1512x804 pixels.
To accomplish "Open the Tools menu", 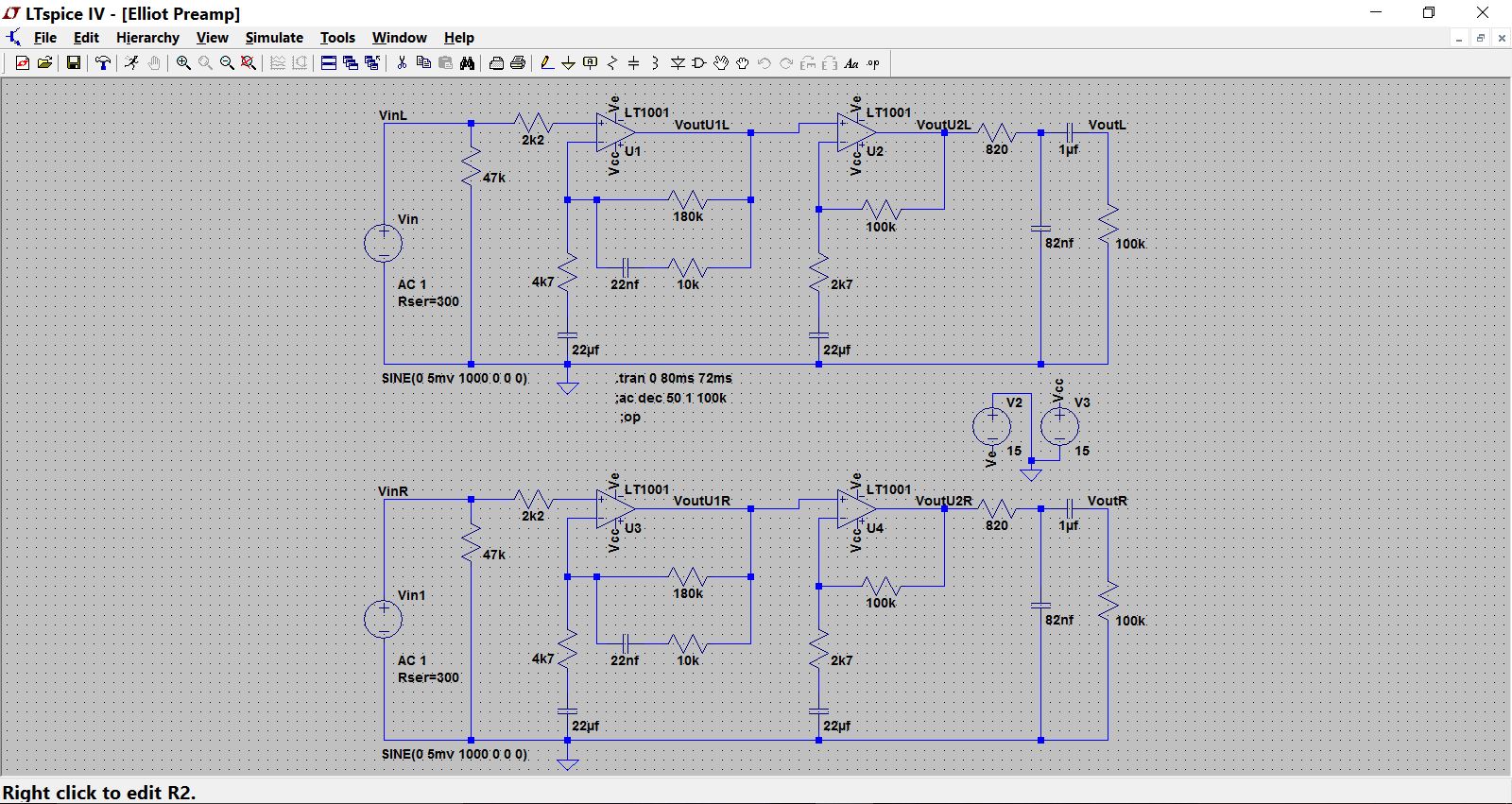I will pos(337,38).
